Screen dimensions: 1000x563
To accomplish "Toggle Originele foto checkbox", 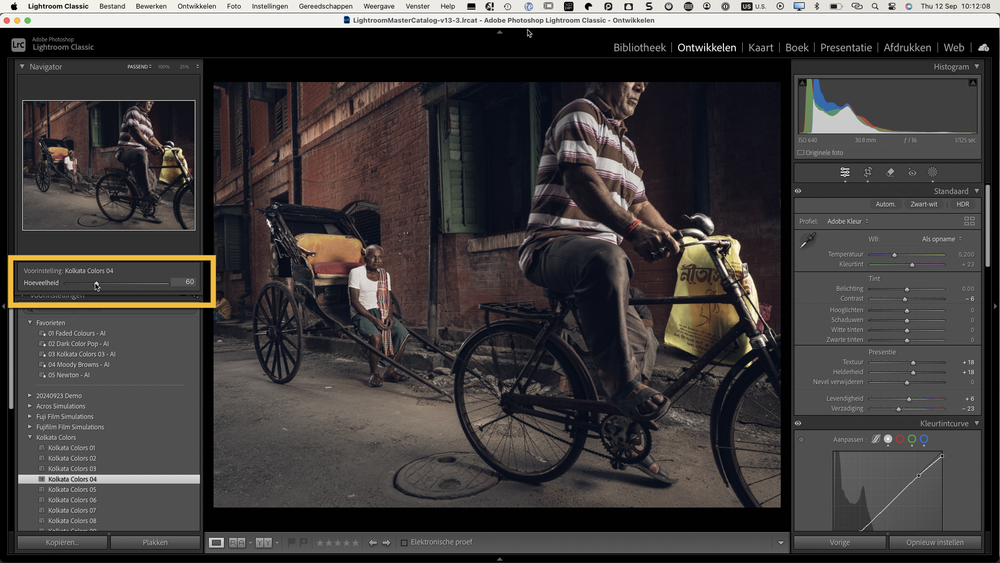I will coord(800,152).
